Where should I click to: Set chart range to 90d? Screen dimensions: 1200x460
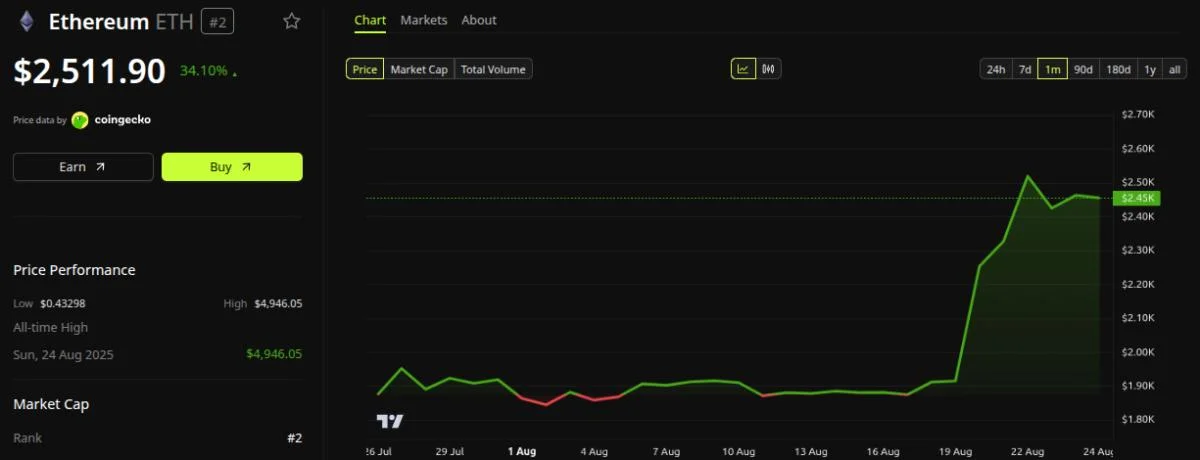[x=1083, y=69]
